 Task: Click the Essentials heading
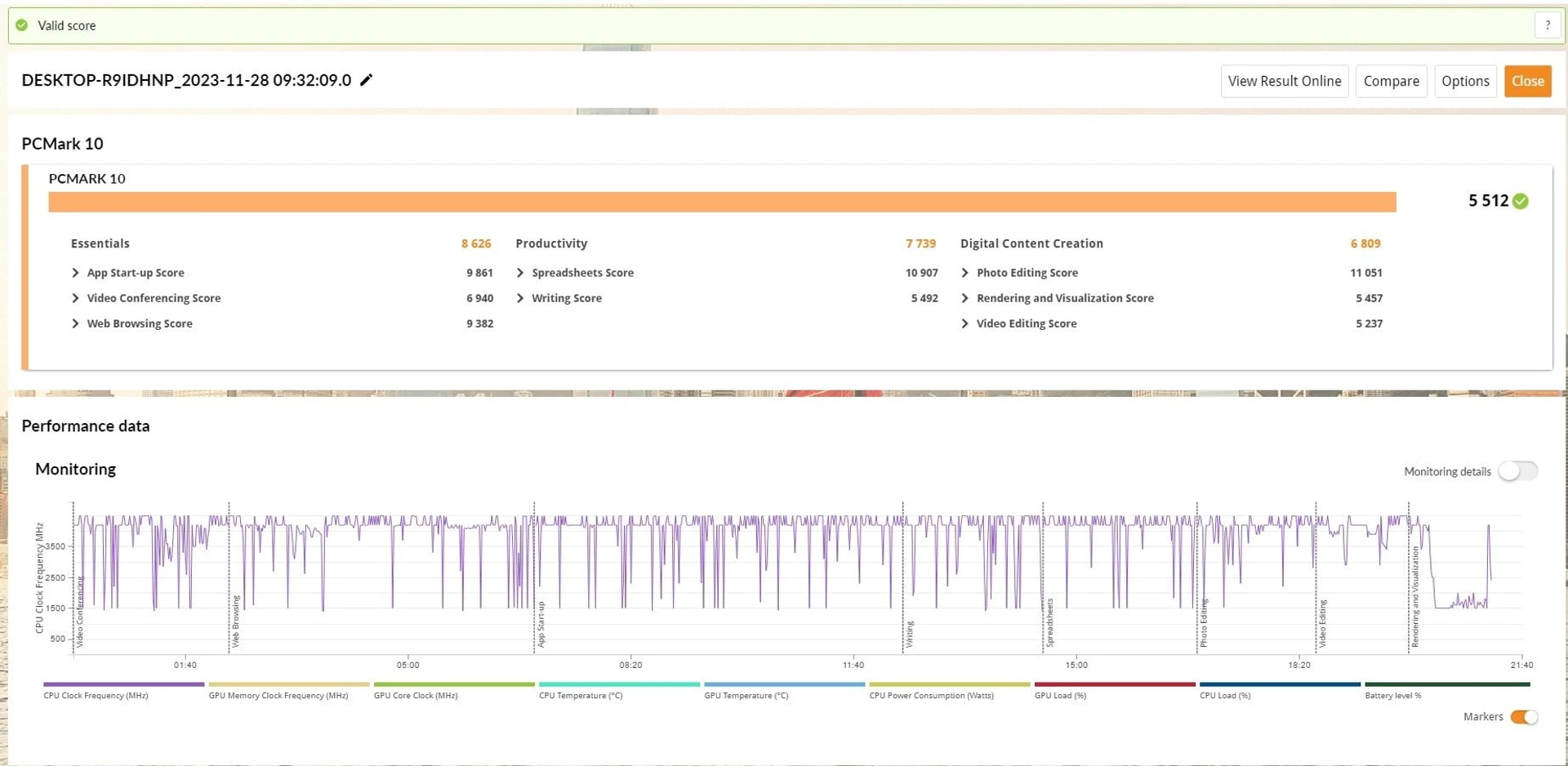click(x=100, y=243)
